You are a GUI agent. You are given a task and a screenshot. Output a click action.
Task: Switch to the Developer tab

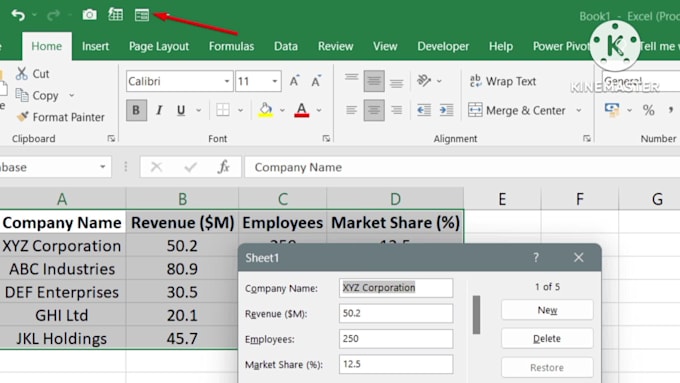(443, 46)
